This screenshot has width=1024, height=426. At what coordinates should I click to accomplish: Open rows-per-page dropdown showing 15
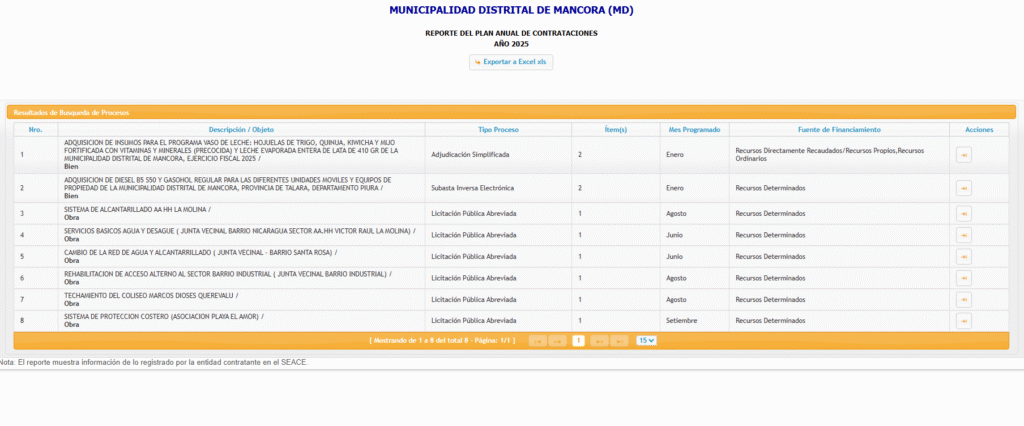pos(646,340)
